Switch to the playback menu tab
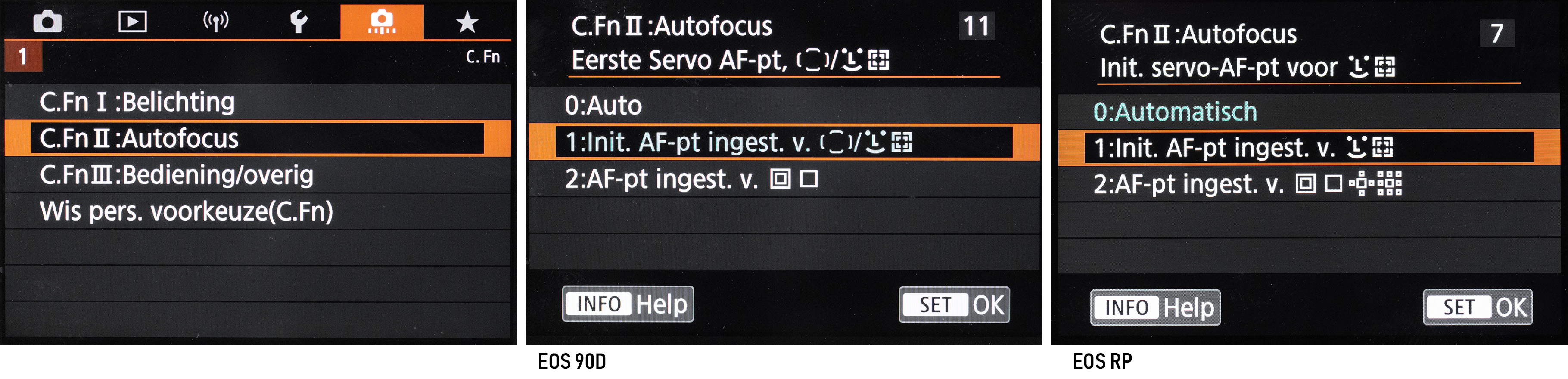Image resolution: width=1568 pixels, height=379 pixels. pyautogui.click(x=132, y=22)
